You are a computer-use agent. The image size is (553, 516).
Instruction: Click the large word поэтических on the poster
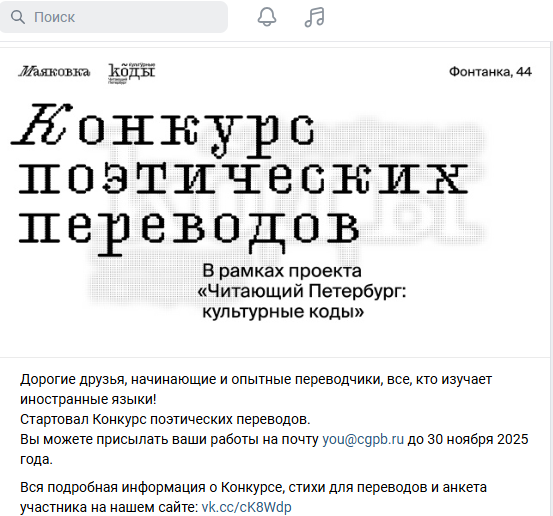coord(243,178)
